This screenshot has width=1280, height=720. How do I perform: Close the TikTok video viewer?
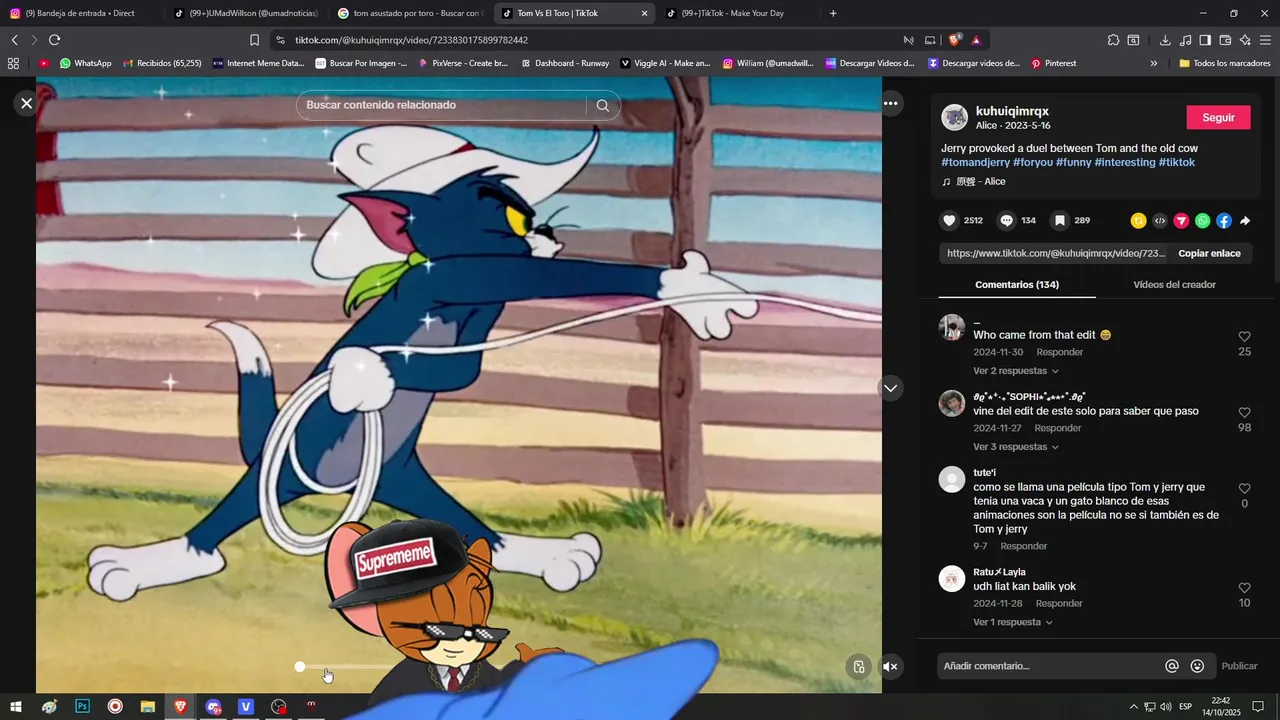point(27,103)
